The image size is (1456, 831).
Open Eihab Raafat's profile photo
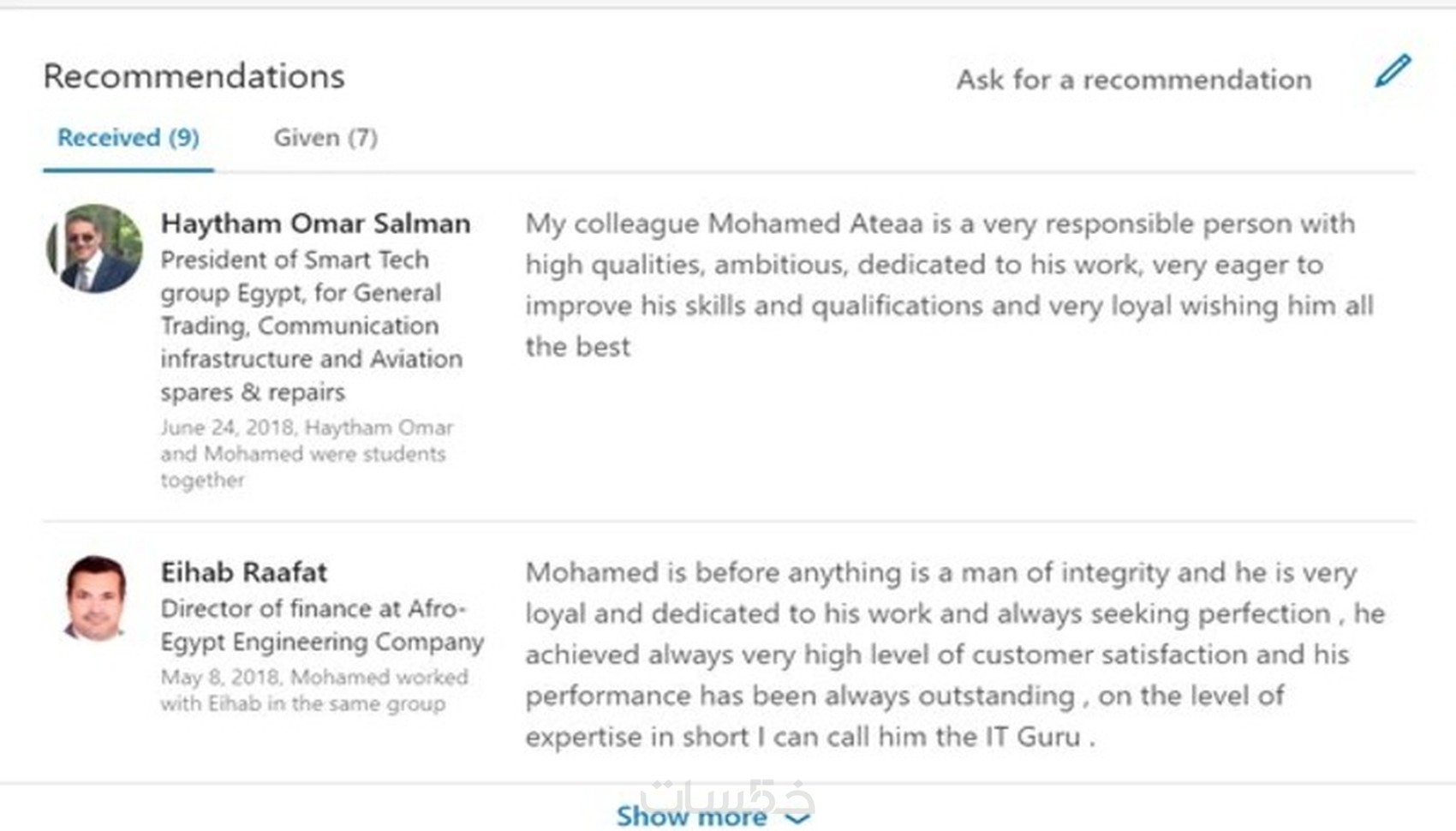tap(95, 598)
